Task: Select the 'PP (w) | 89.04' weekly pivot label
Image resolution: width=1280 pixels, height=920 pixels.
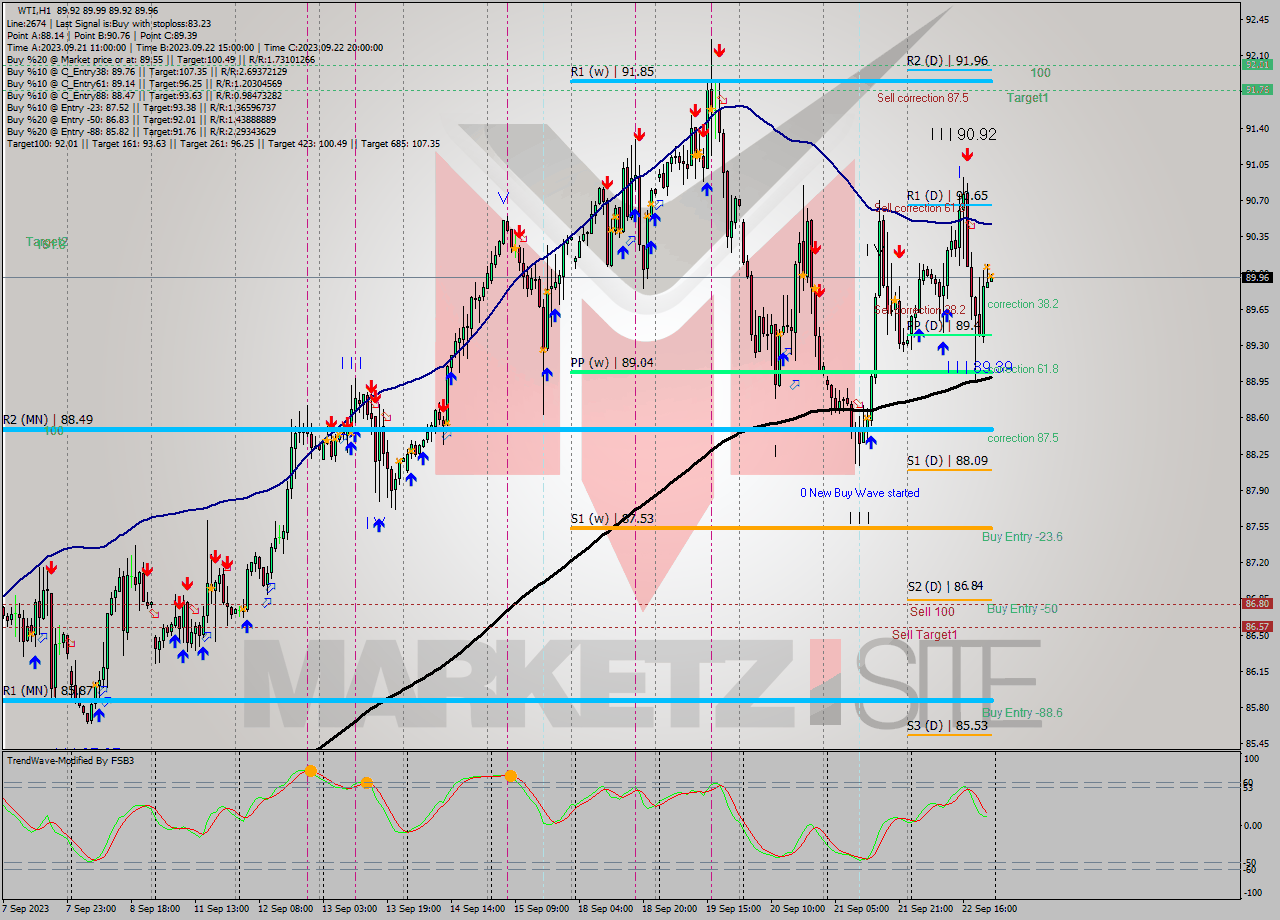Action: (612, 363)
